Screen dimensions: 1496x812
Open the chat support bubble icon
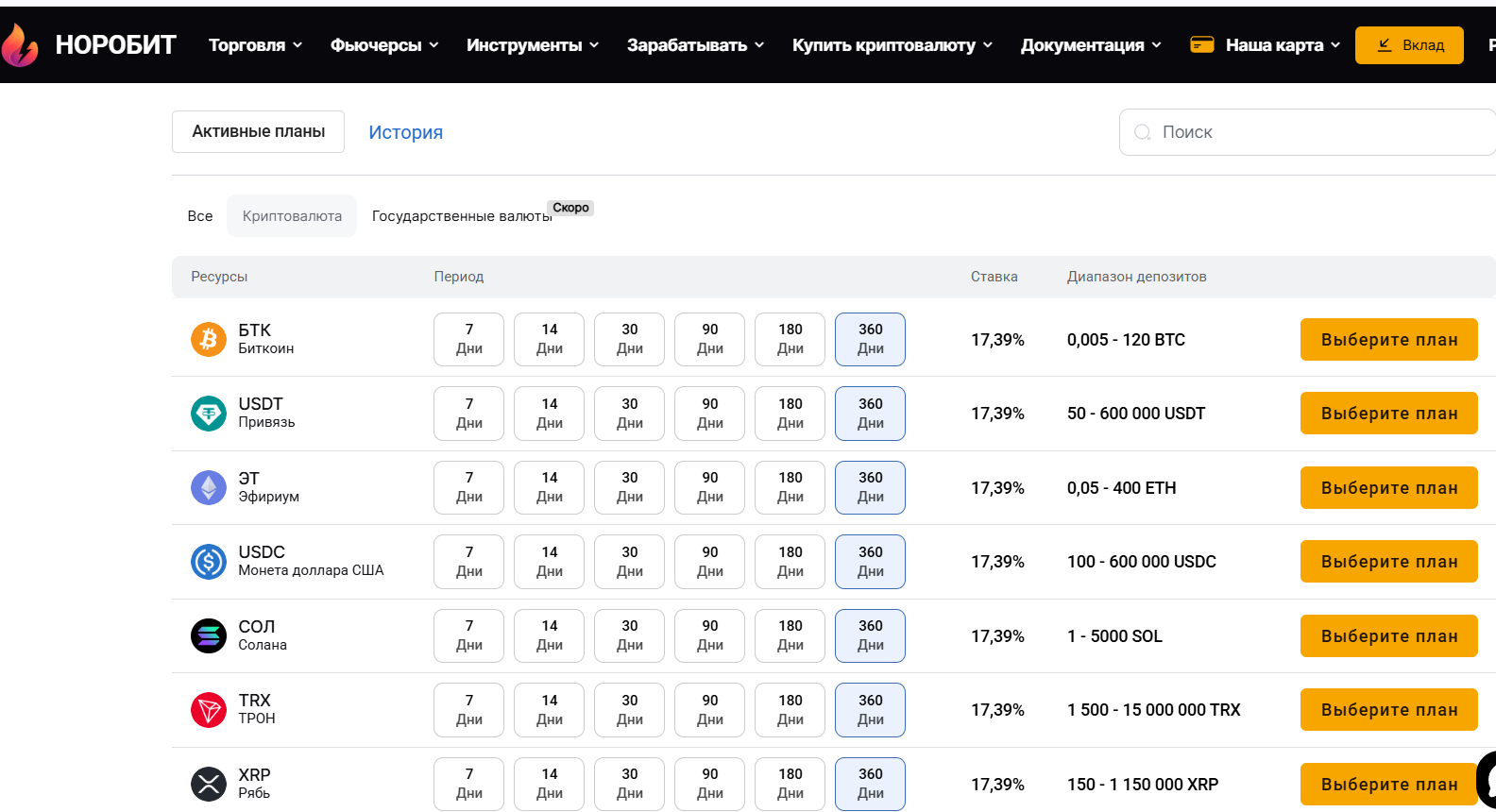point(1487,780)
